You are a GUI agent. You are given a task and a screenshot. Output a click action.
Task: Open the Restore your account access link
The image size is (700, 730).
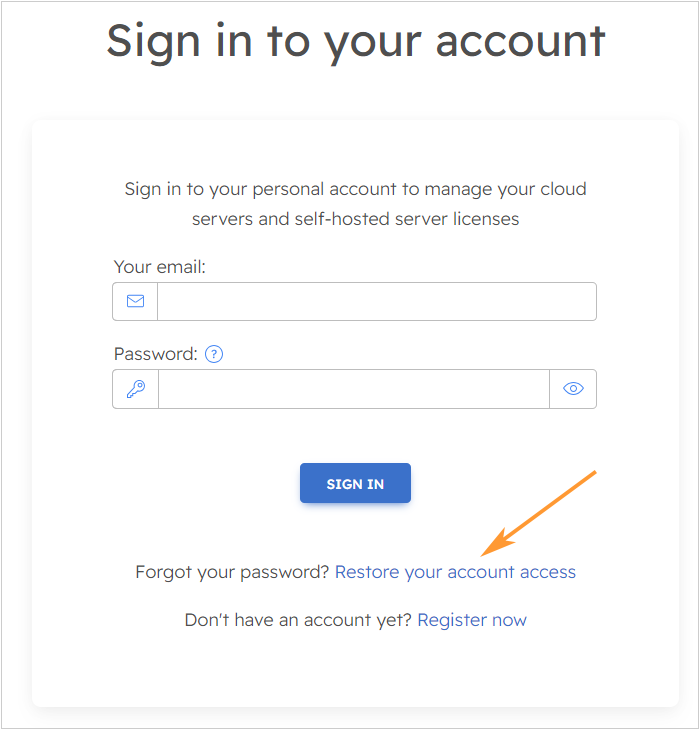[455, 572]
